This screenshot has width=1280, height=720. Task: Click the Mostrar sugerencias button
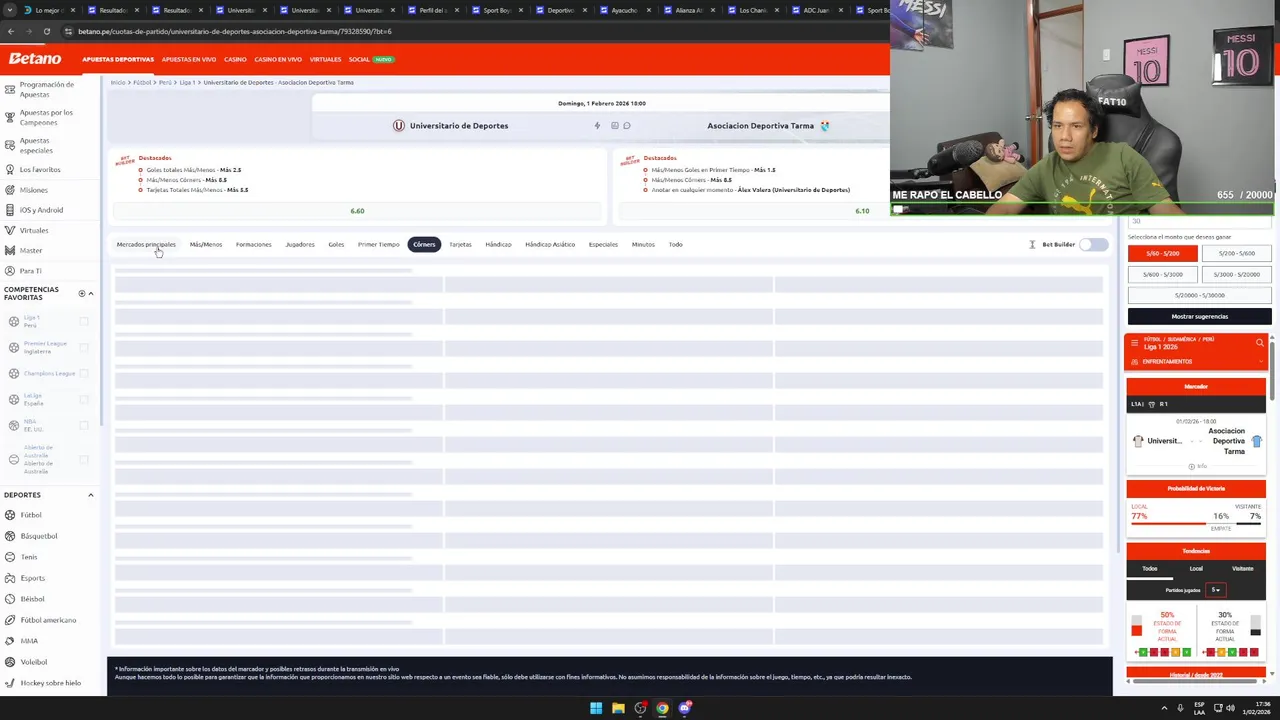click(x=1199, y=316)
